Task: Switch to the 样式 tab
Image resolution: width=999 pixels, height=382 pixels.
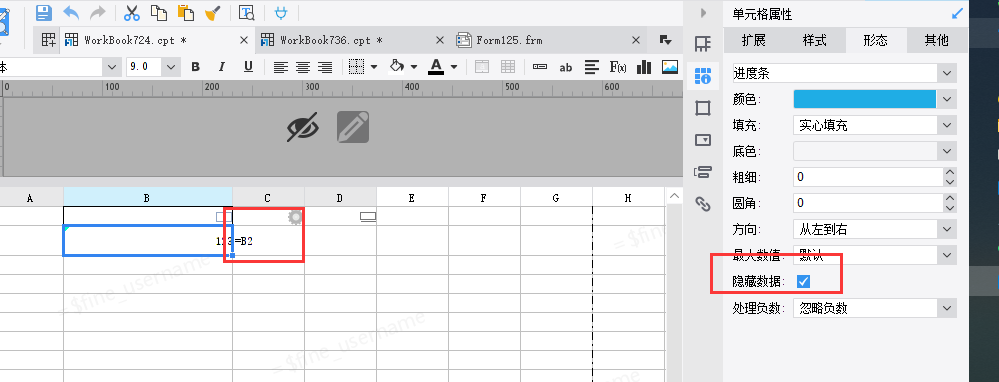Action: [815, 40]
